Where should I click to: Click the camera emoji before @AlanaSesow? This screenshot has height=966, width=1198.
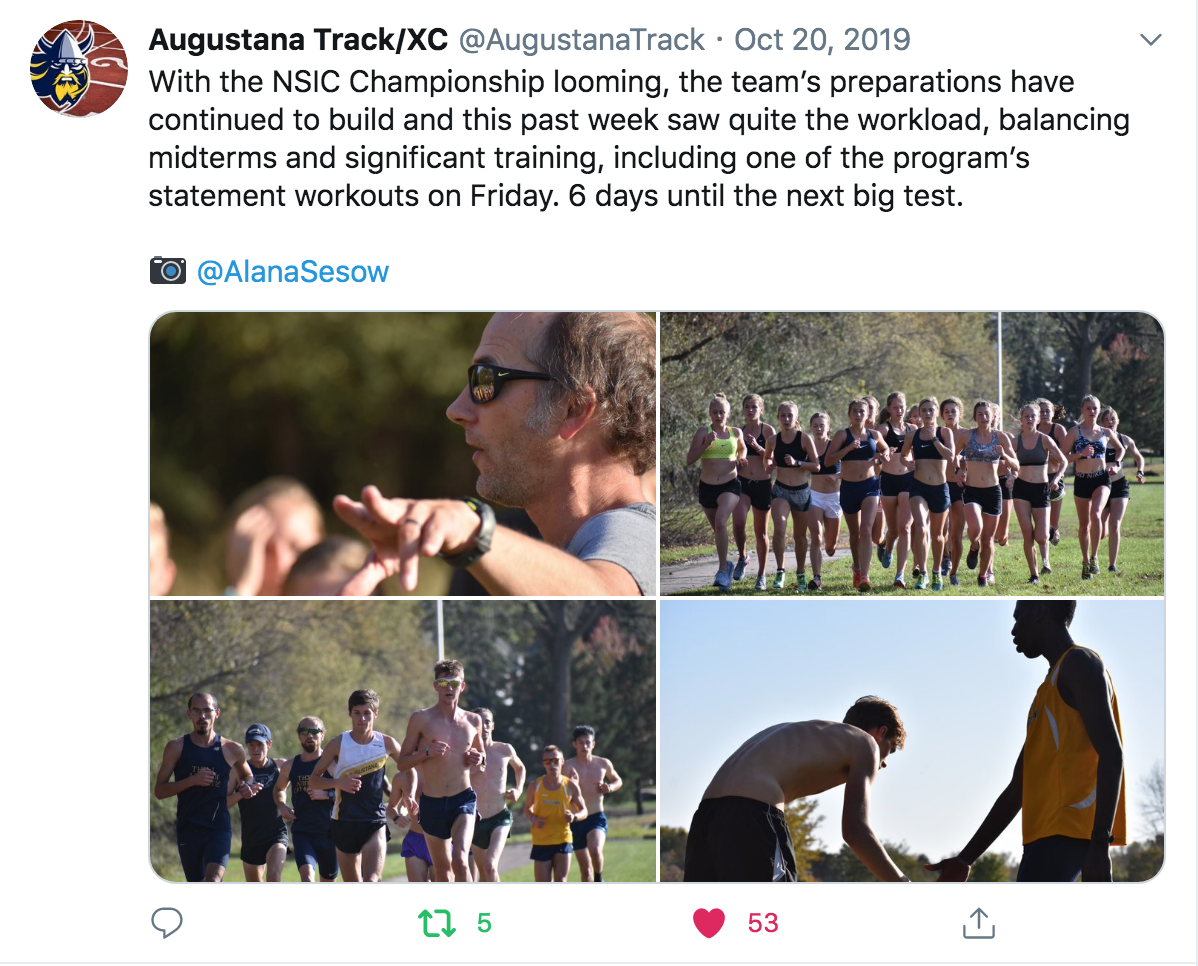[168, 271]
